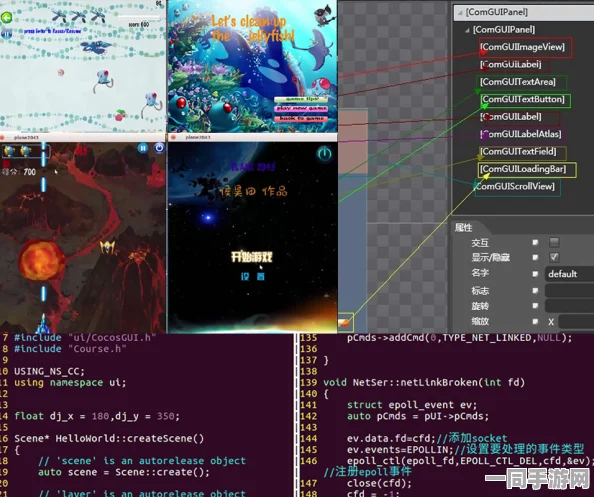This screenshot has width=594, height=497.
Task: Click the 'back to game' button
Action: pyautogui.click(x=302, y=119)
